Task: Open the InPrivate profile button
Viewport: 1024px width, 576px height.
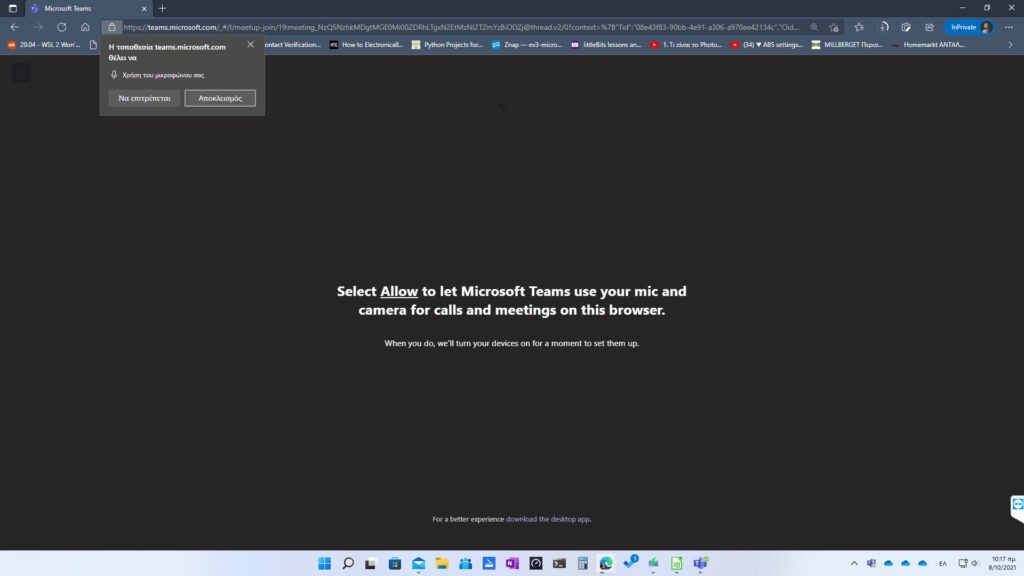Action: click(970, 27)
